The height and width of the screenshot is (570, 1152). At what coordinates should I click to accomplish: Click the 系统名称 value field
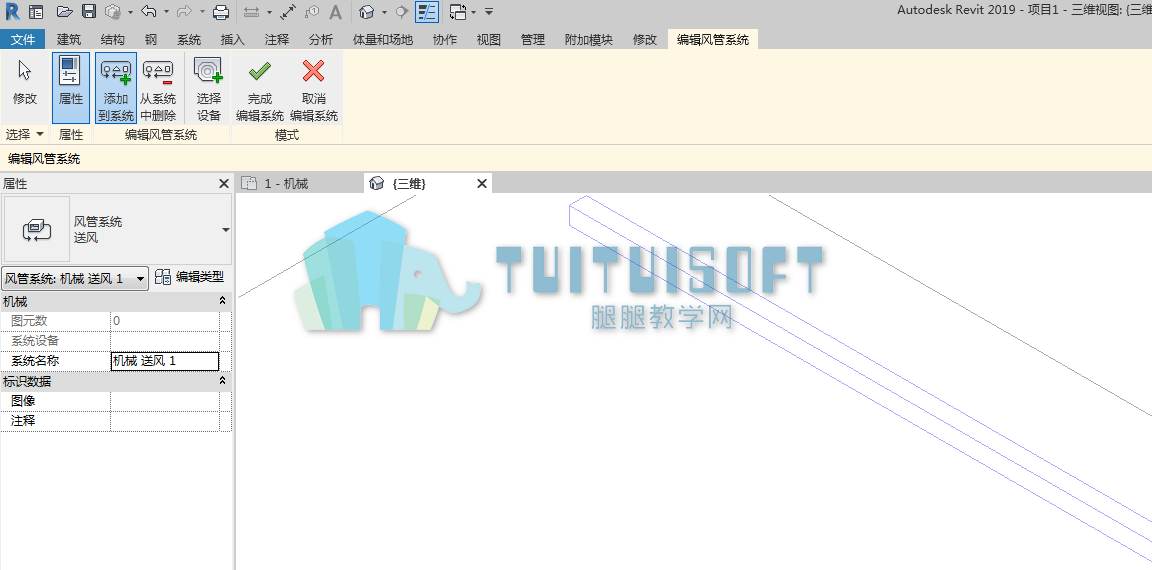[x=165, y=361]
